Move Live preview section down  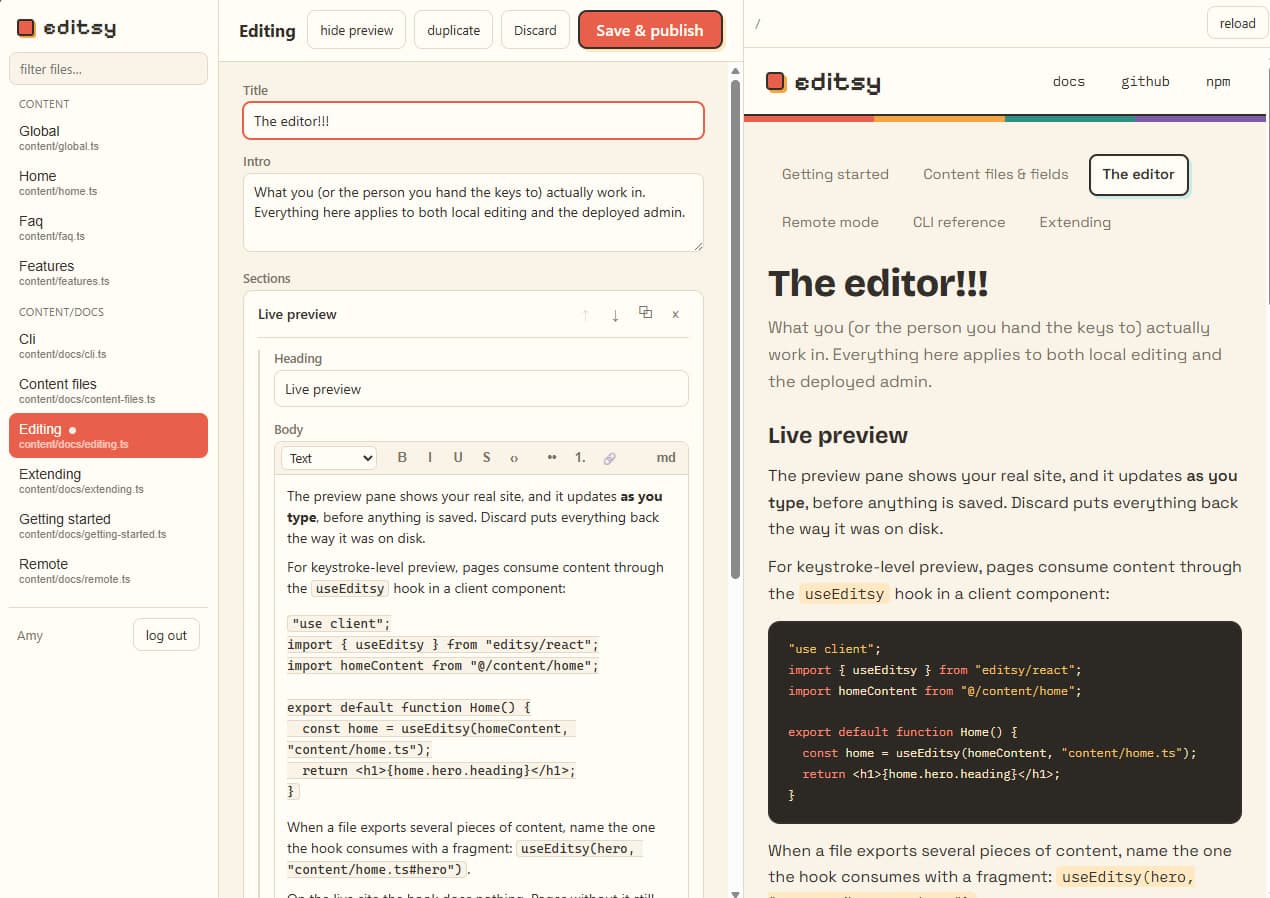615,314
